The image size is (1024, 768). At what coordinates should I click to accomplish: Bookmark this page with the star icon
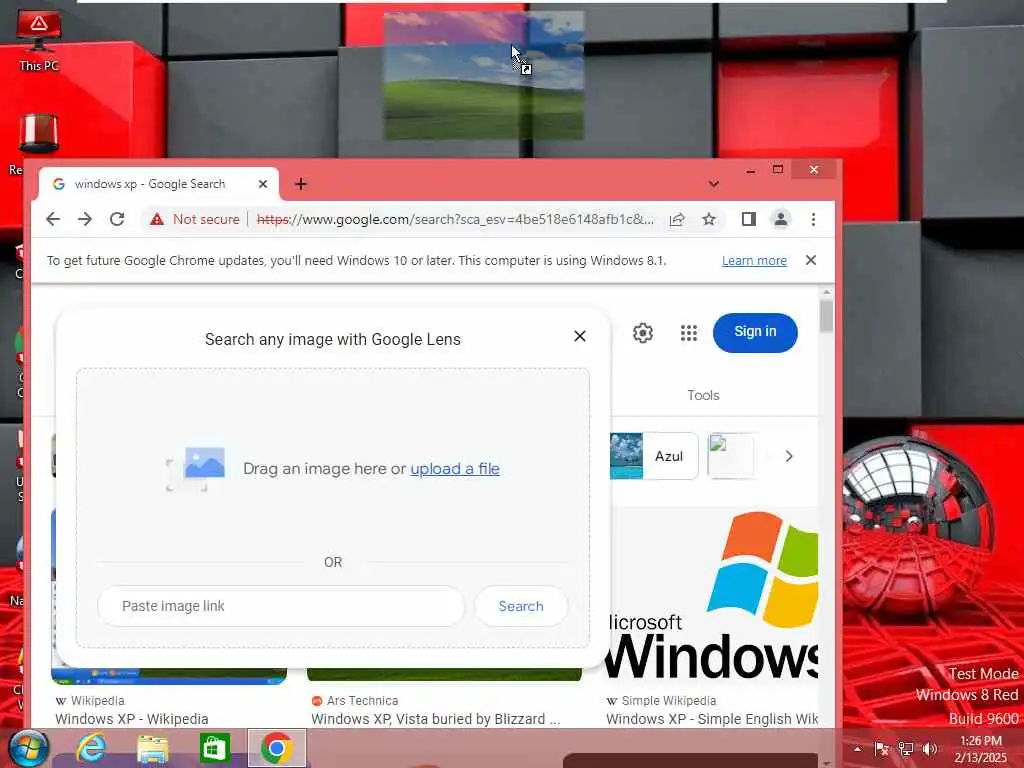(x=709, y=219)
